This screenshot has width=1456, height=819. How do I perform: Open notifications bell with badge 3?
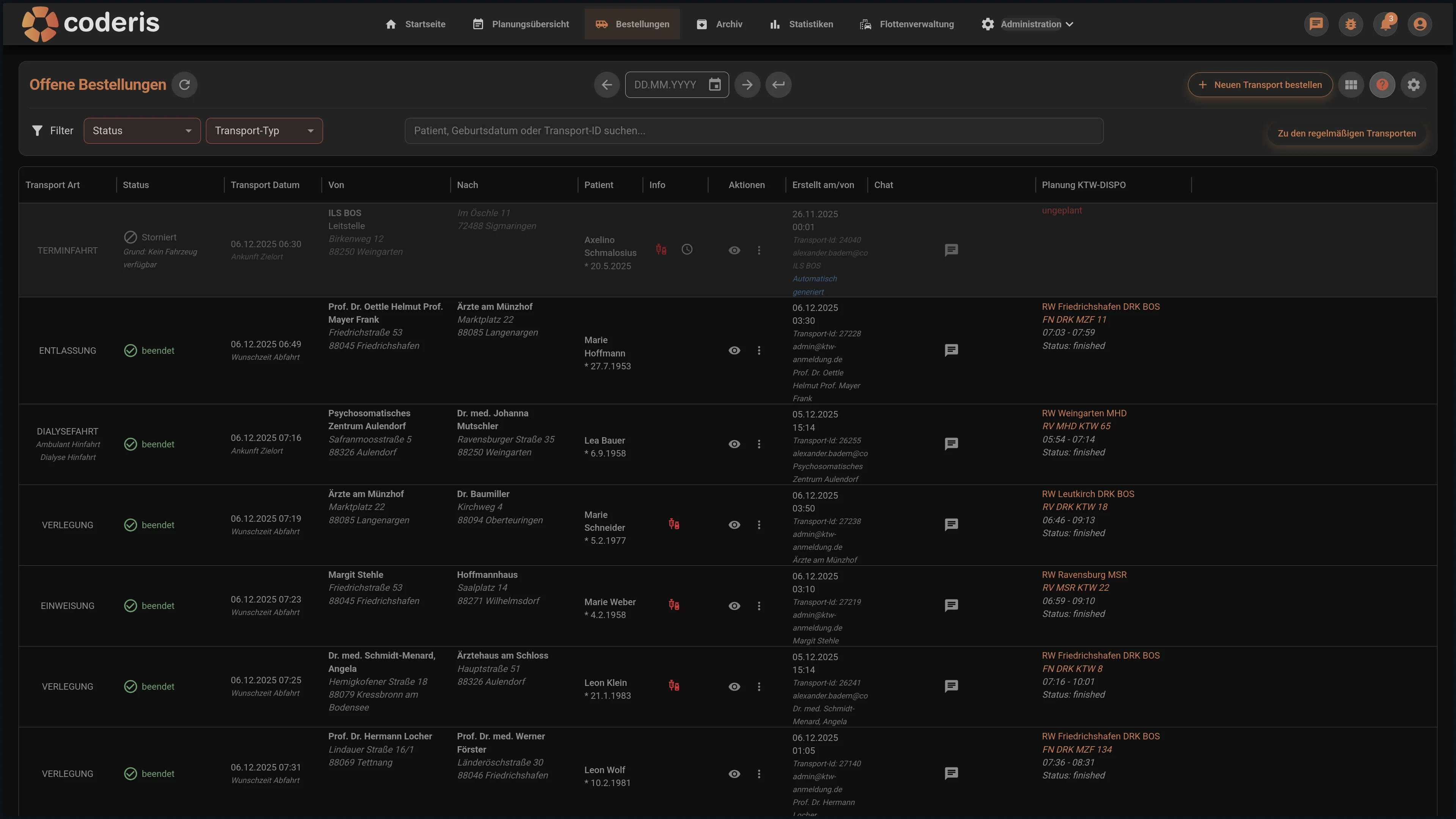click(x=1386, y=24)
